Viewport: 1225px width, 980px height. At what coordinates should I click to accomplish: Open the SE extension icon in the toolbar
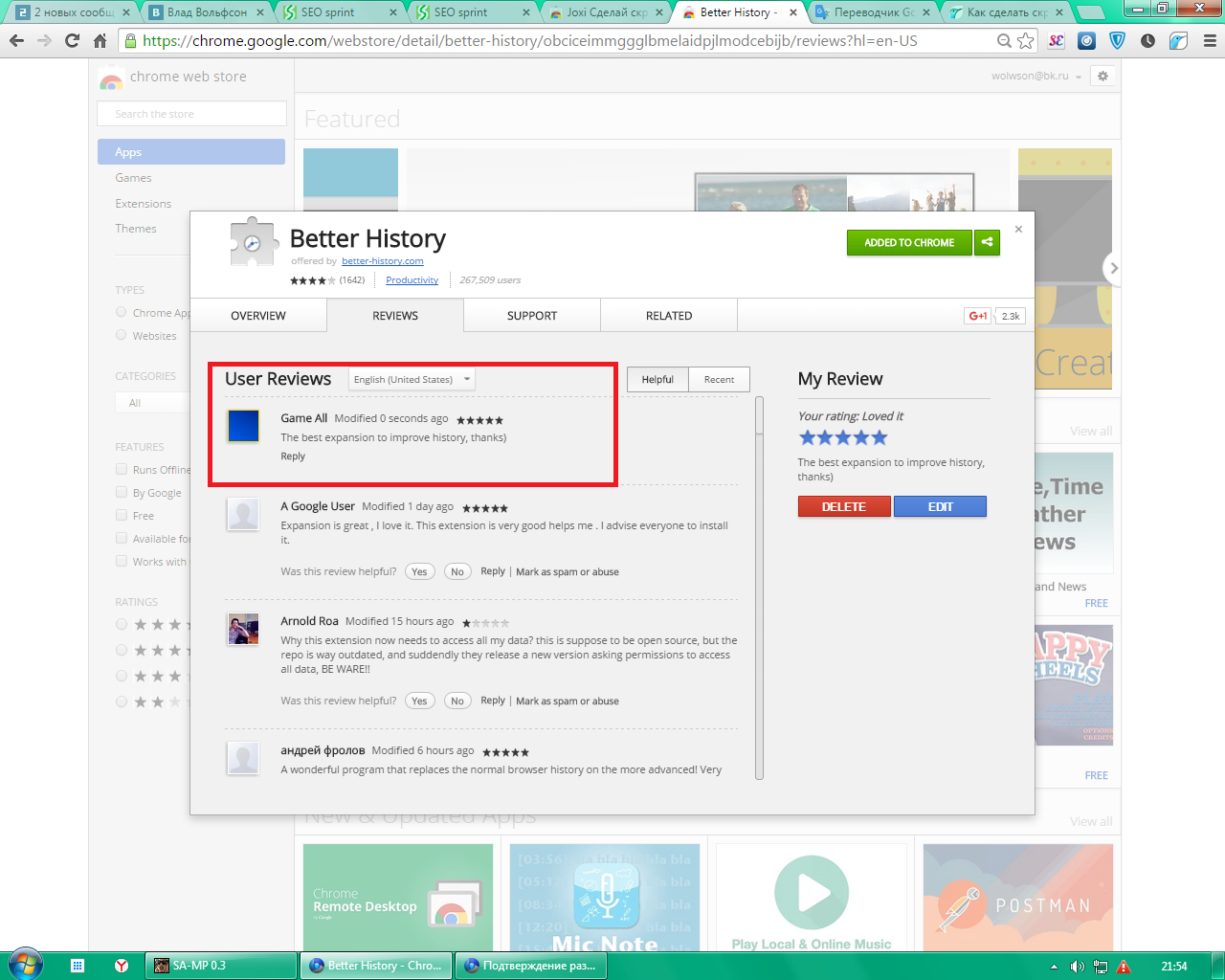click(x=1056, y=41)
